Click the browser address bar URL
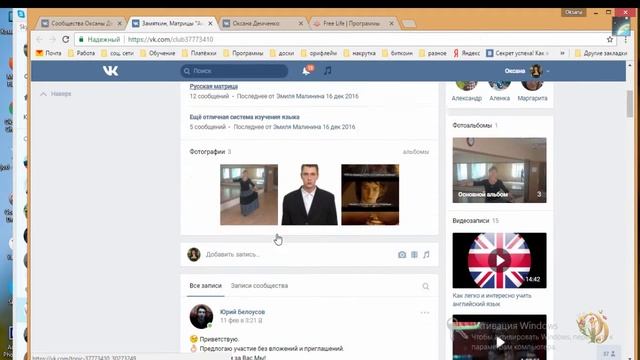640x360 pixels. 171,40
